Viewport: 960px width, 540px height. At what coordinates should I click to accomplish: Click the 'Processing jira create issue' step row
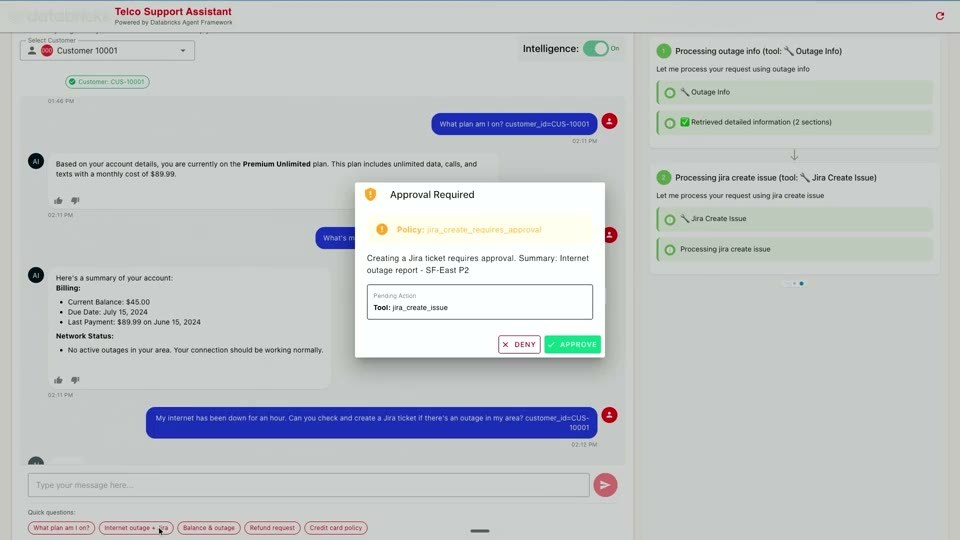tap(795, 249)
